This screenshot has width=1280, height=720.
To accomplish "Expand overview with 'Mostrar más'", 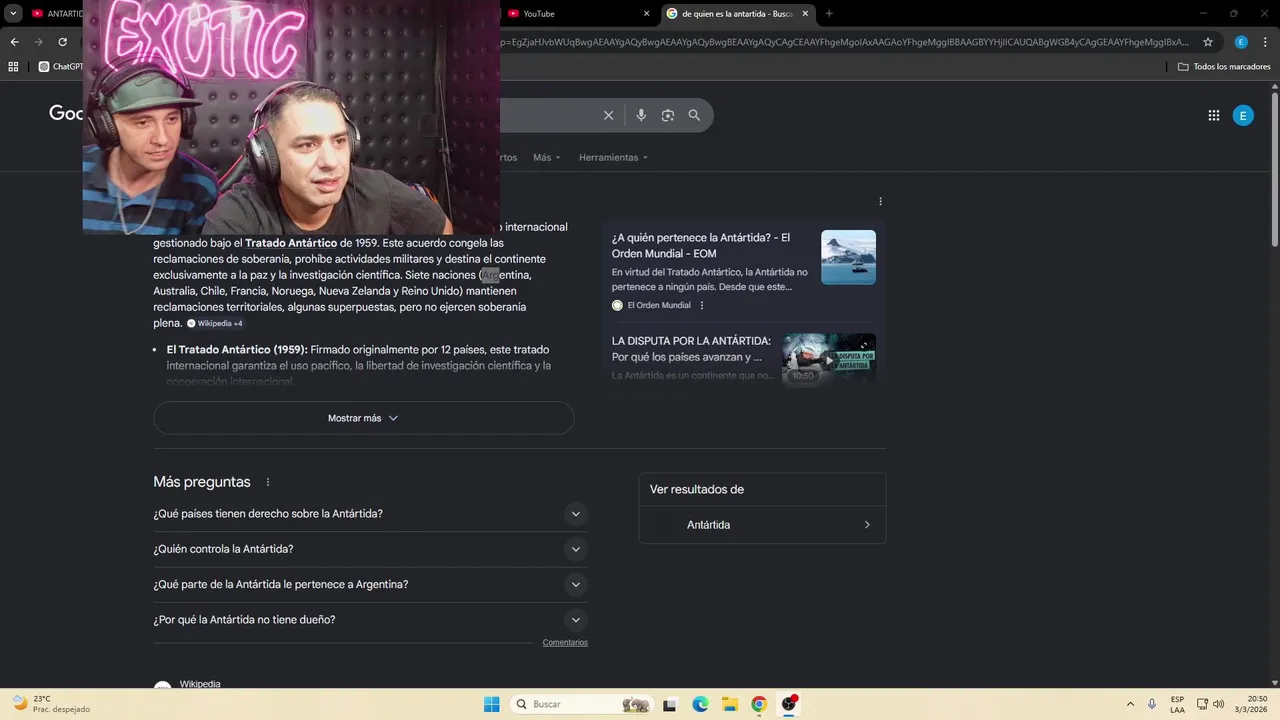I will [x=363, y=418].
